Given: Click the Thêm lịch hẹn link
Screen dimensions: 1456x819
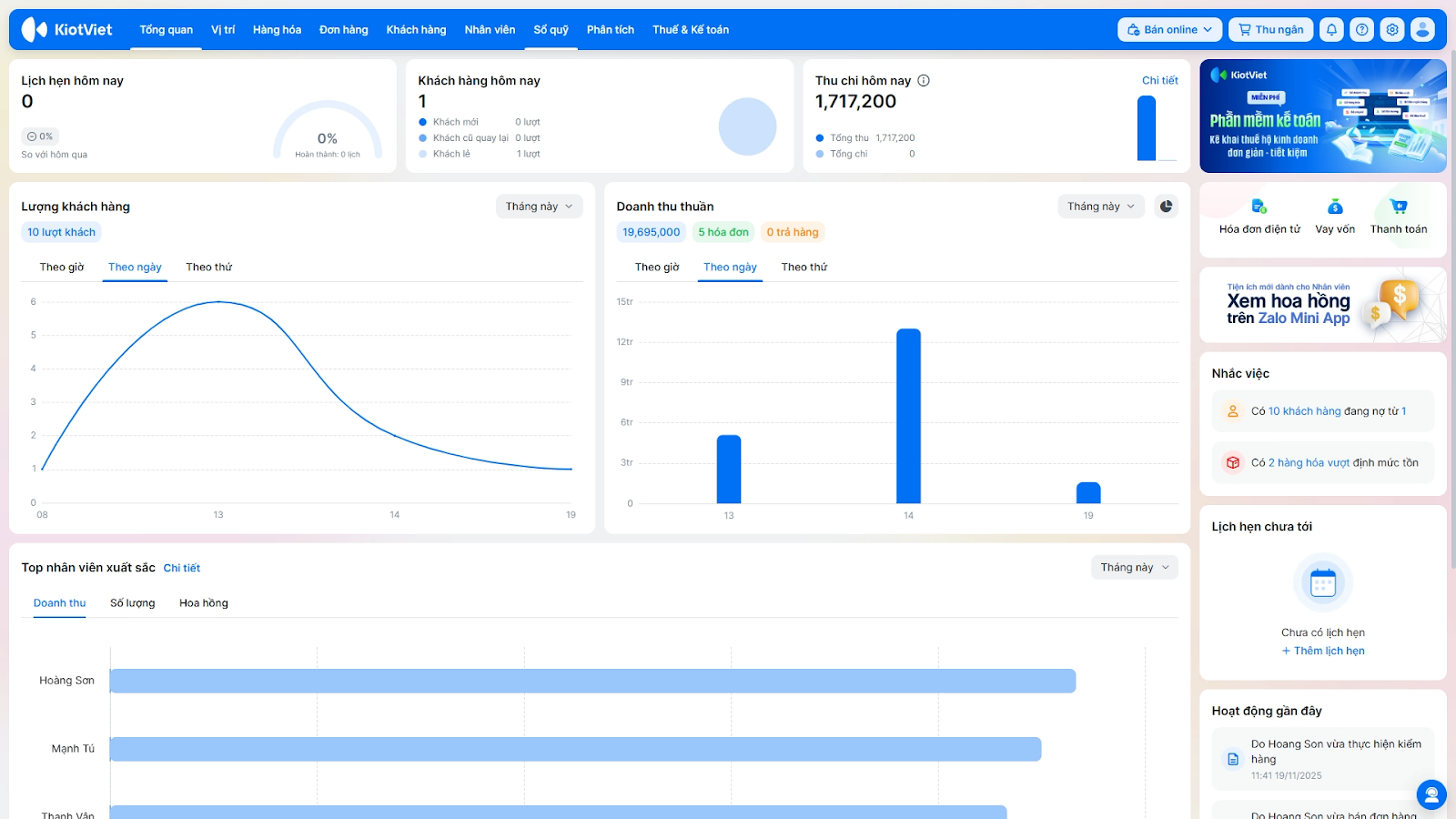Looking at the screenshot, I should 1323,652.
